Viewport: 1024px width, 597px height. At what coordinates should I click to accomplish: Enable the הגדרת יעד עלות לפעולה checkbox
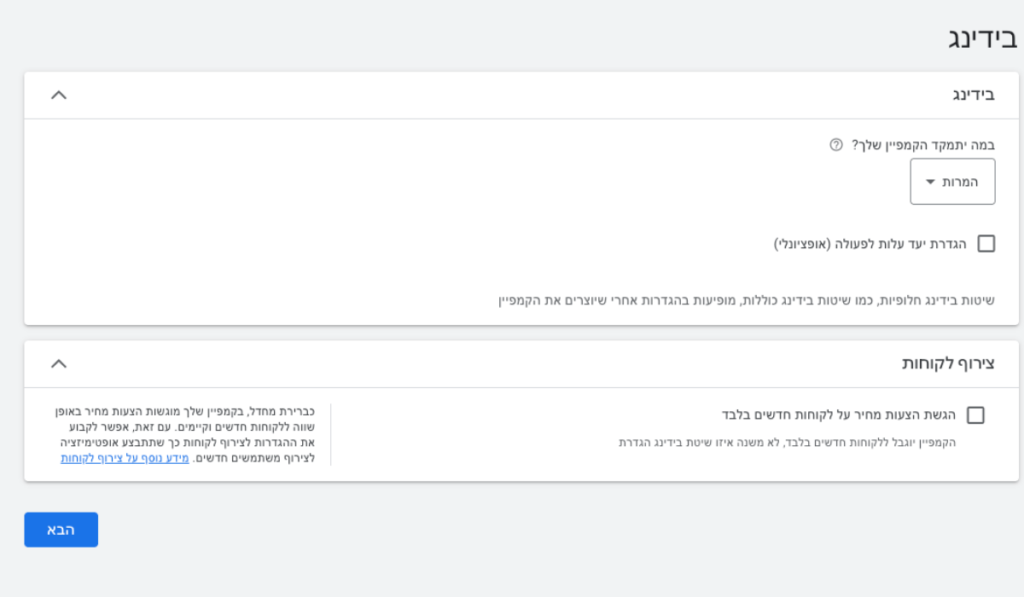click(x=986, y=243)
